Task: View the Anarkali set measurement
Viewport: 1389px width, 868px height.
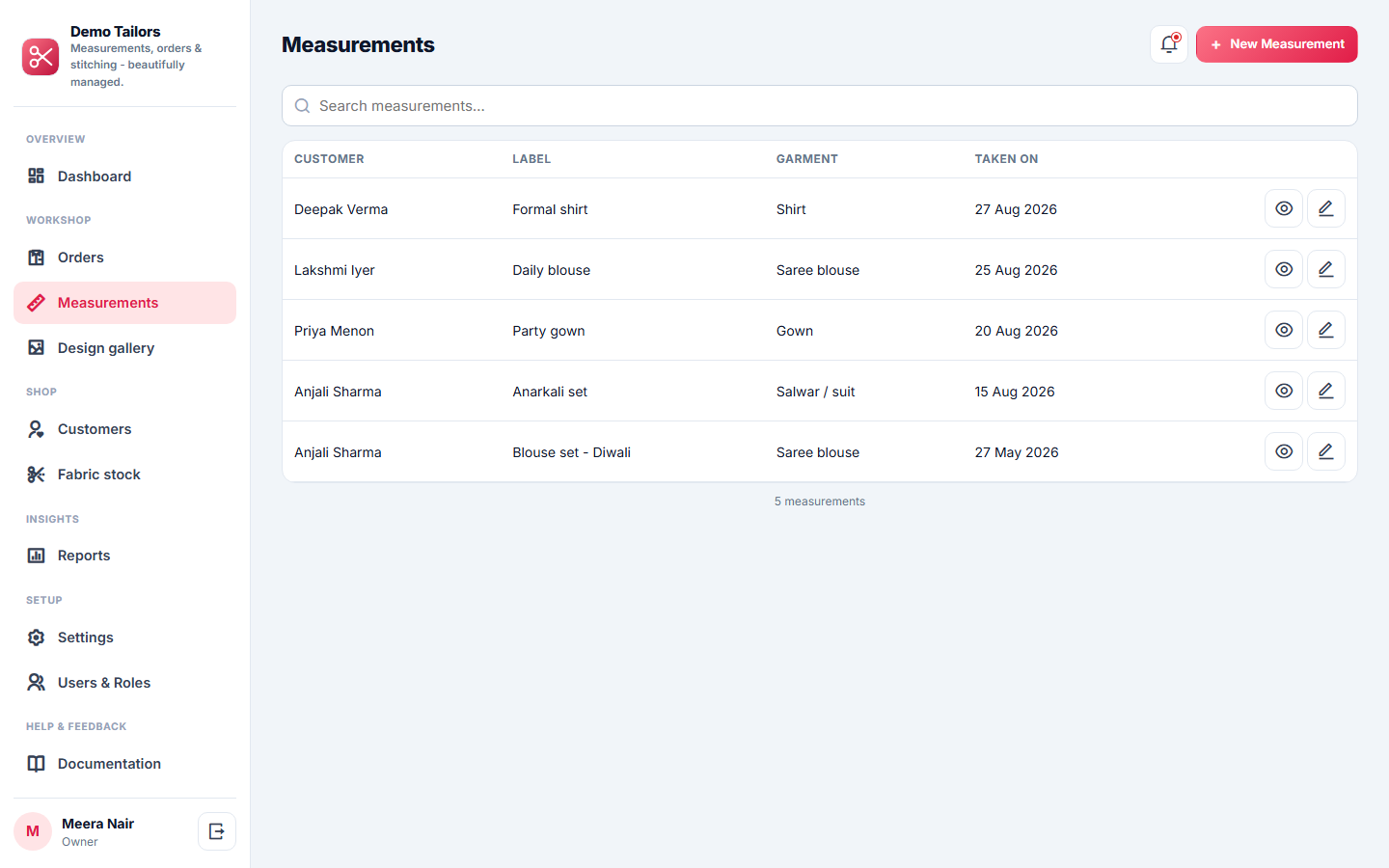Action: (1284, 391)
